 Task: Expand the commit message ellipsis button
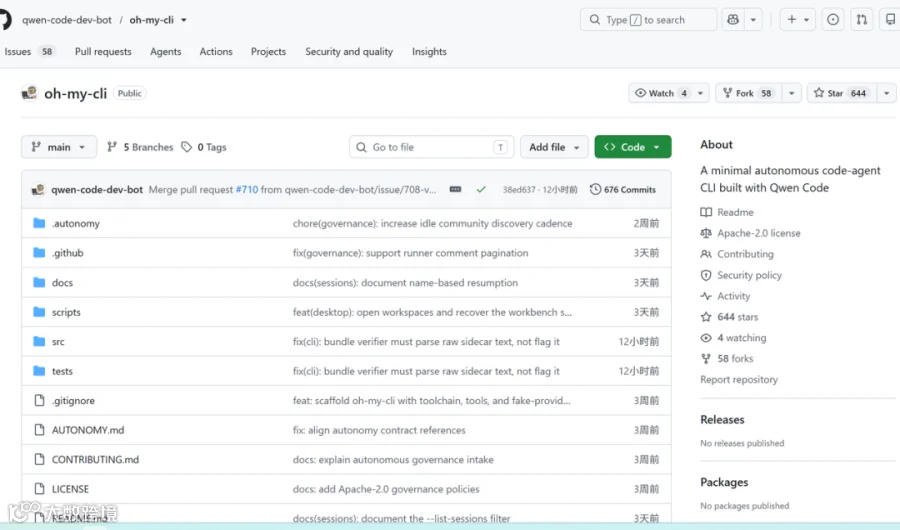pyautogui.click(x=455, y=189)
